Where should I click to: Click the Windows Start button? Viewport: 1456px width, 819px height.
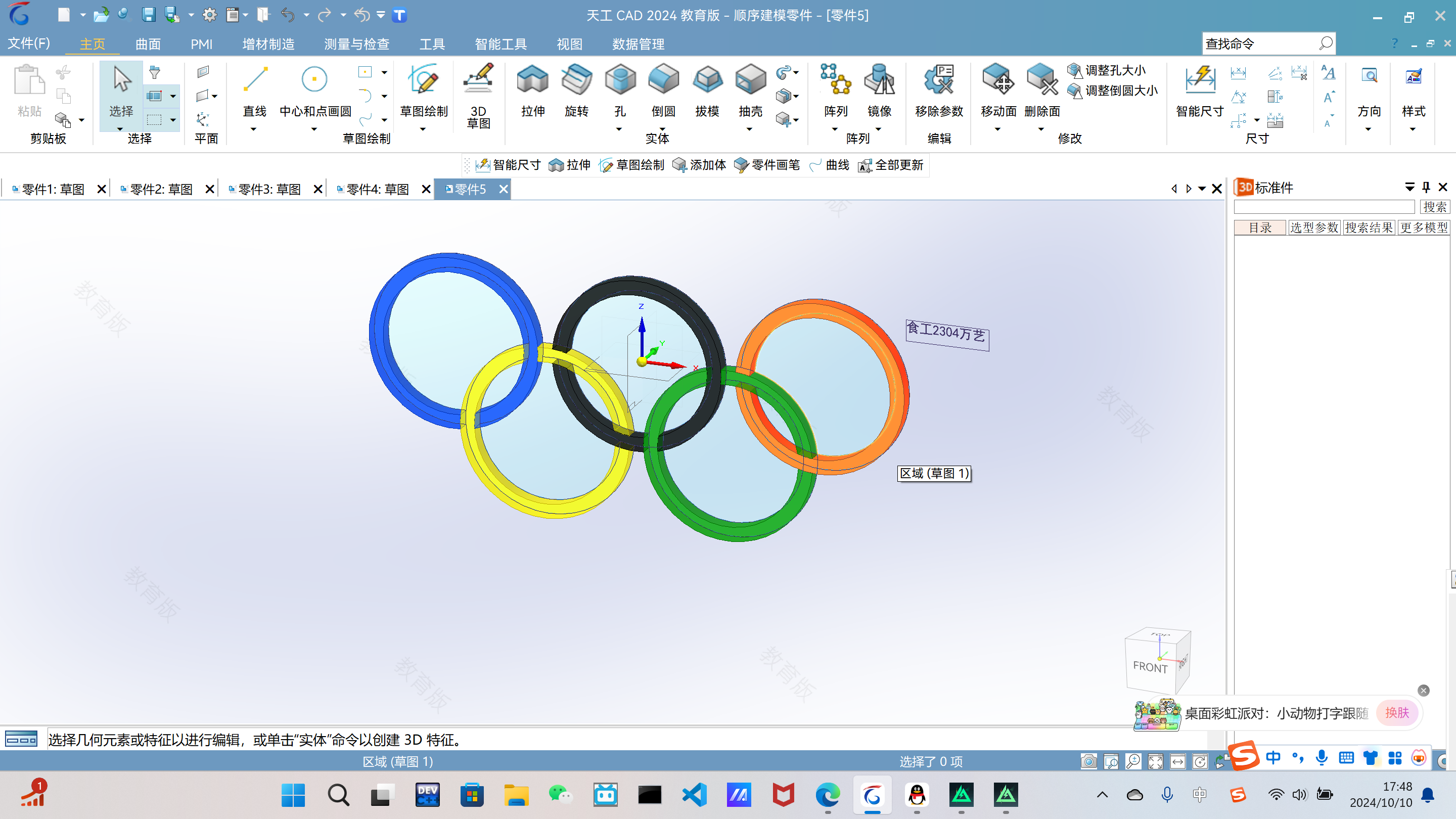click(293, 795)
